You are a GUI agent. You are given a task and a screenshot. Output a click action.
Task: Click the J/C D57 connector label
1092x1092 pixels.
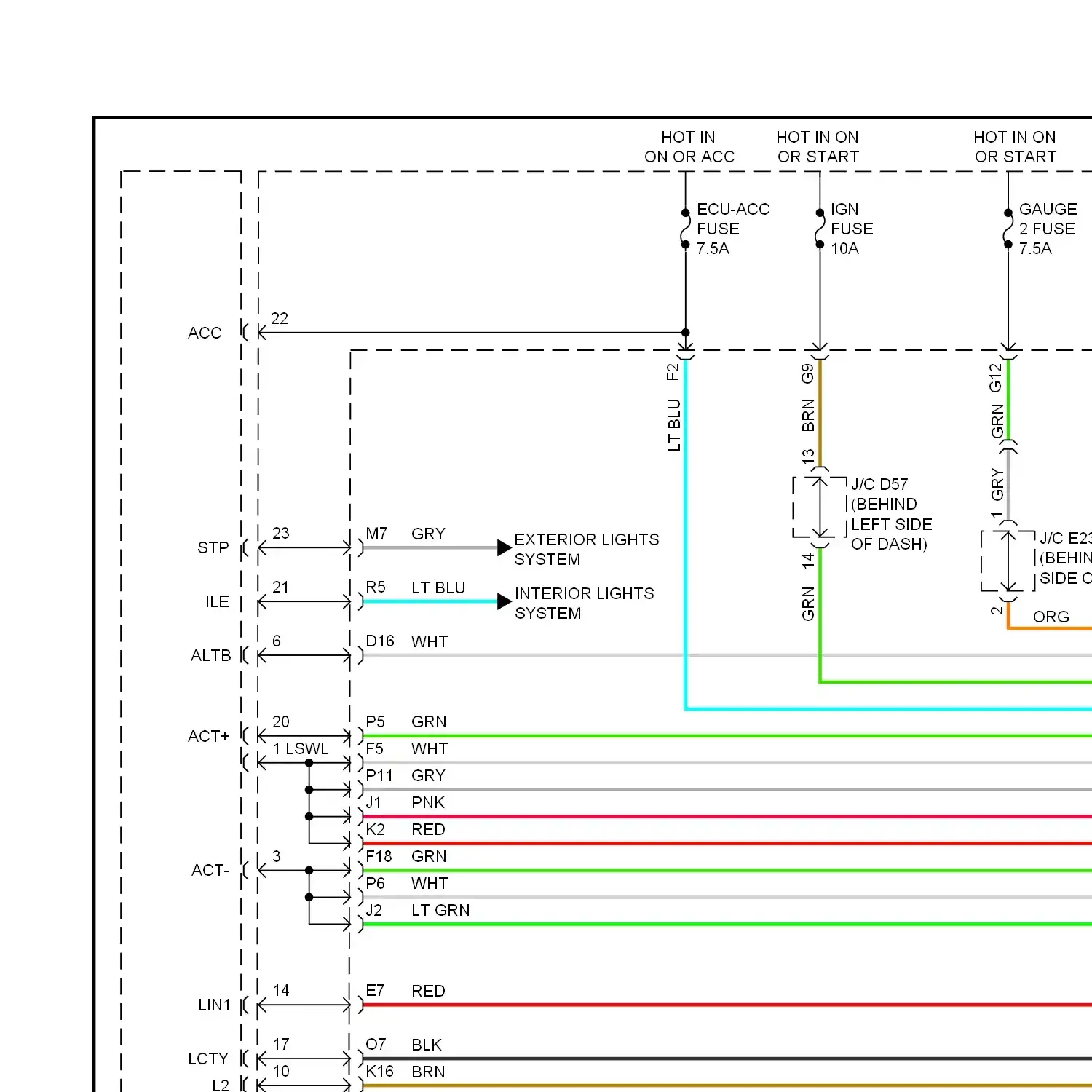[x=891, y=514]
